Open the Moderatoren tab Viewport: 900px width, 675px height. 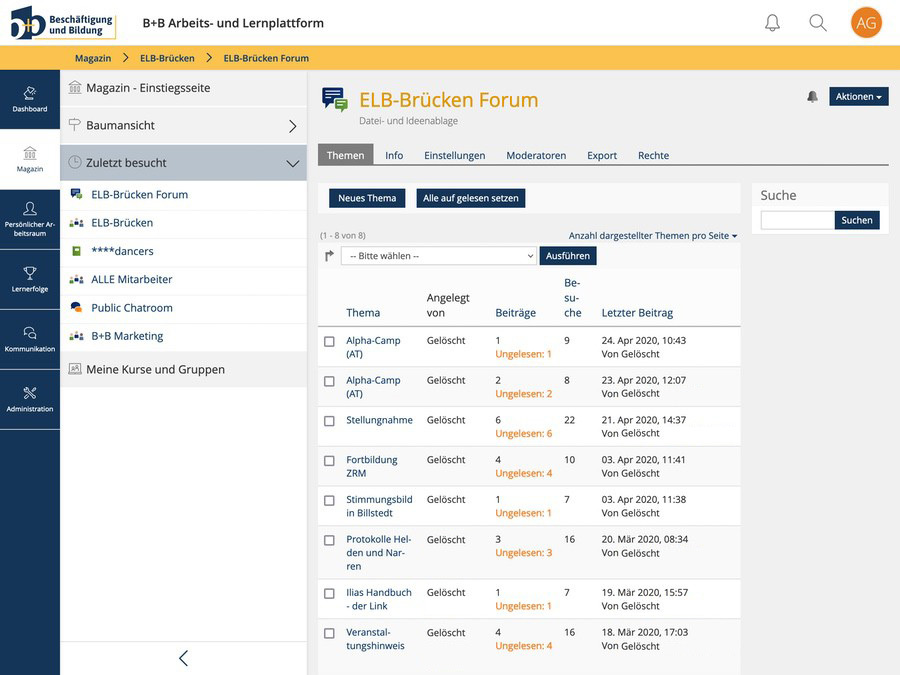tap(536, 155)
